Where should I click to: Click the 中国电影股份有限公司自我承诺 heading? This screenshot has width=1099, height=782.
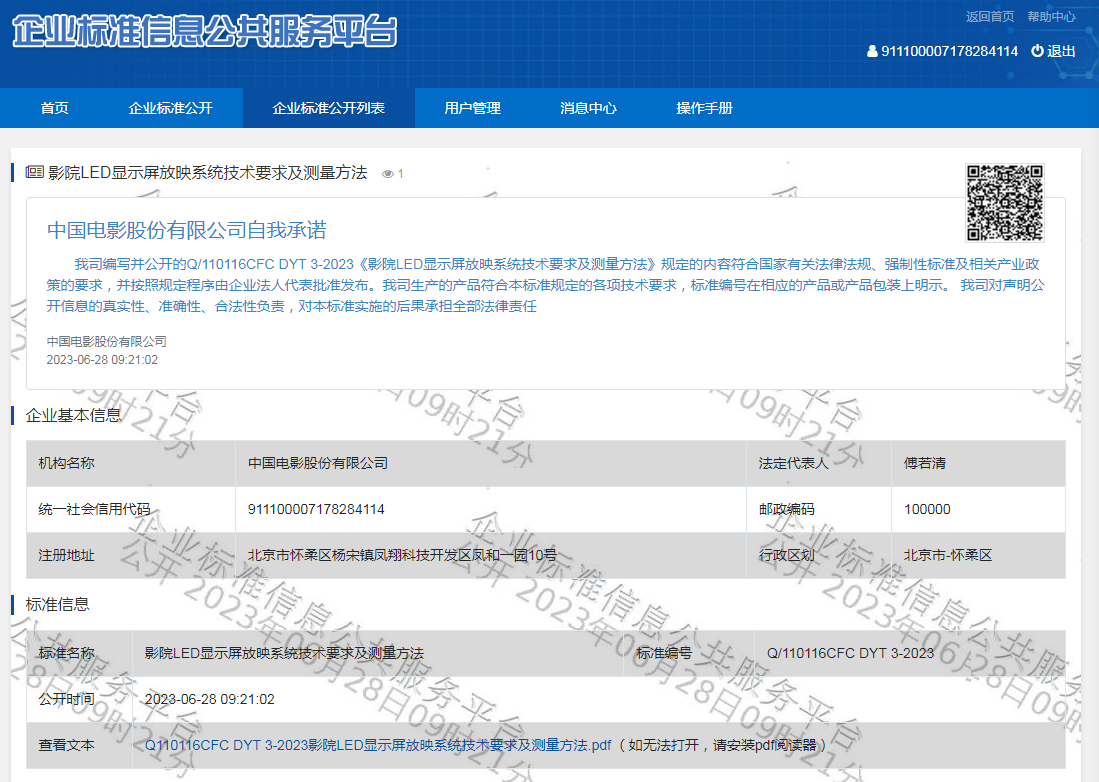pyautogui.click(x=186, y=230)
